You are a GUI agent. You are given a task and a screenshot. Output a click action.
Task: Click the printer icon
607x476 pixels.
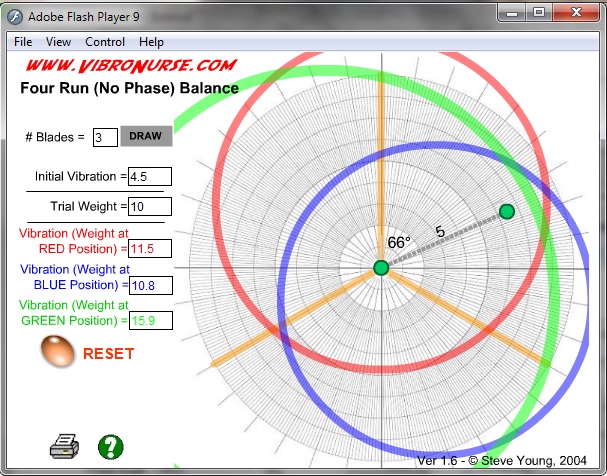point(64,447)
